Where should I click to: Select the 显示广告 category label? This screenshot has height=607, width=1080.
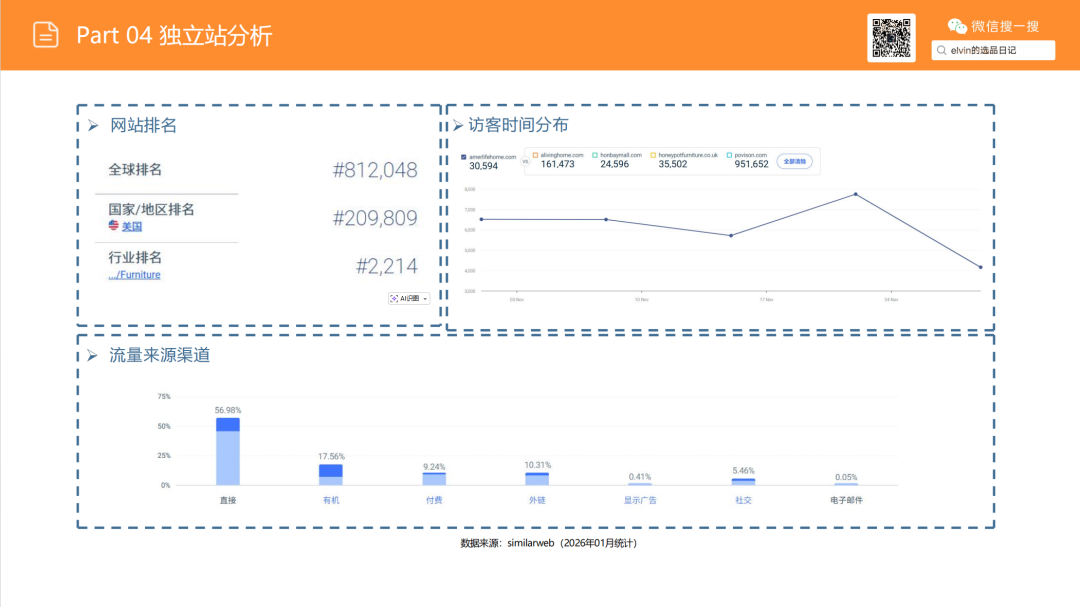click(639, 498)
